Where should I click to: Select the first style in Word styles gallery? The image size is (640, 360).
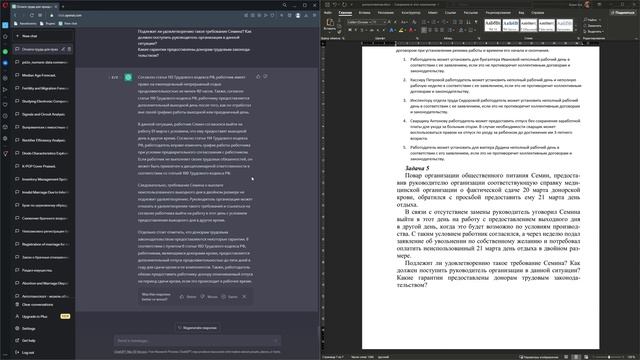[493, 25]
